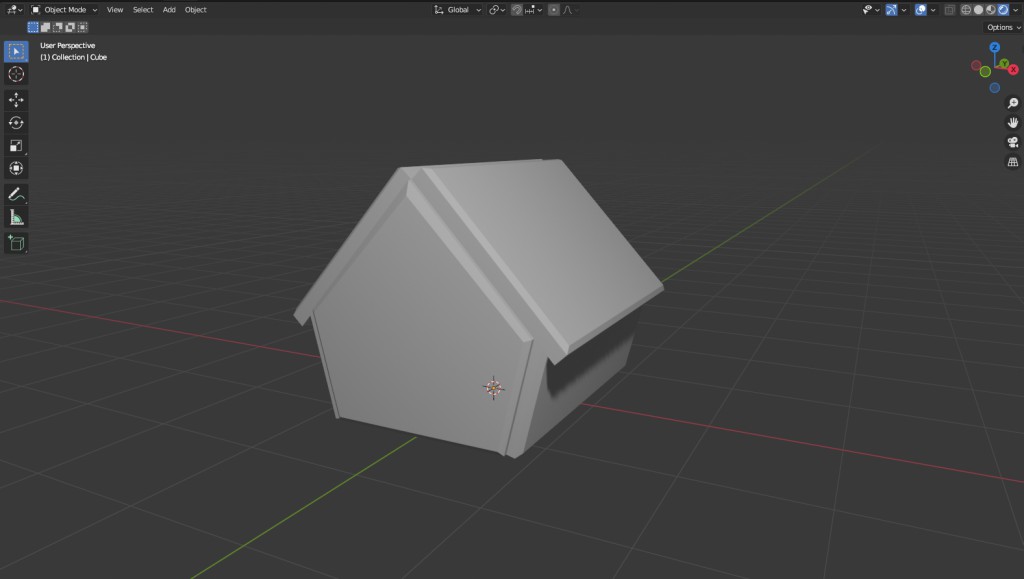Choose the Rotate tool
The height and width of the screenshot is (579, 1024).
tap(16, 123)
